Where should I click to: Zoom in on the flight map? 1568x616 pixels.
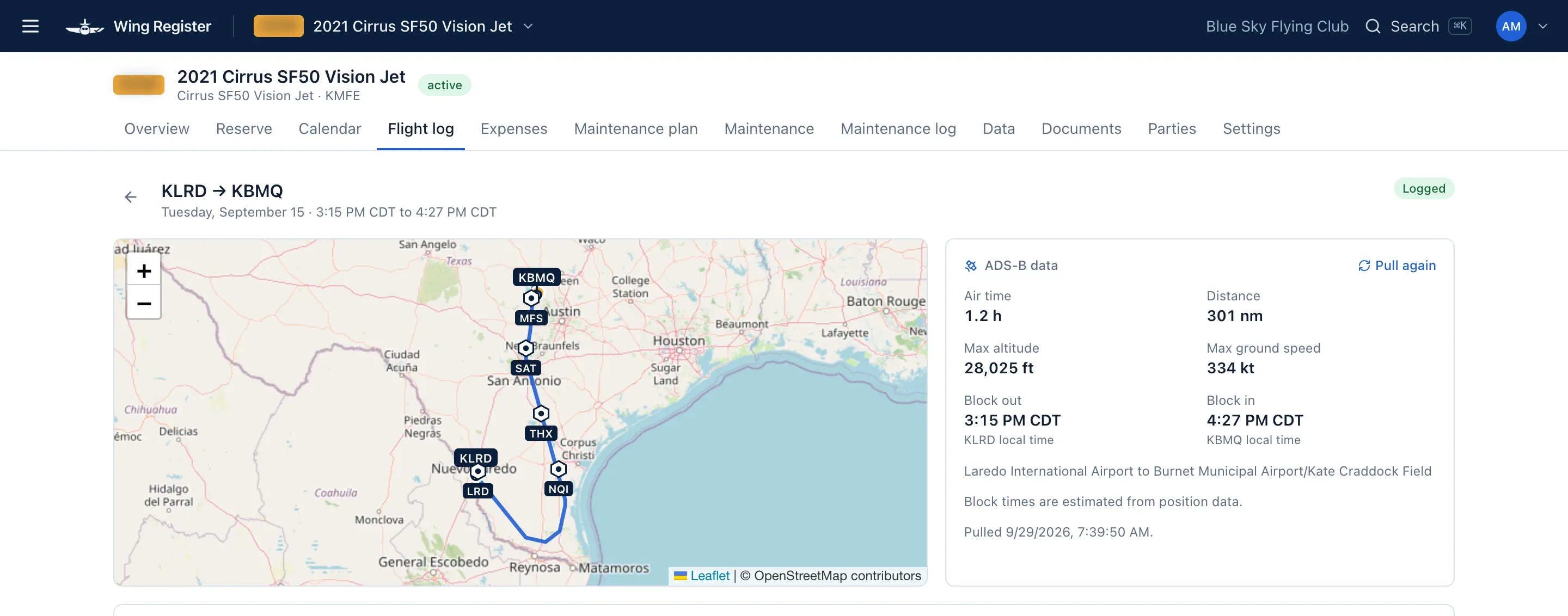click(x=144, y=270)
